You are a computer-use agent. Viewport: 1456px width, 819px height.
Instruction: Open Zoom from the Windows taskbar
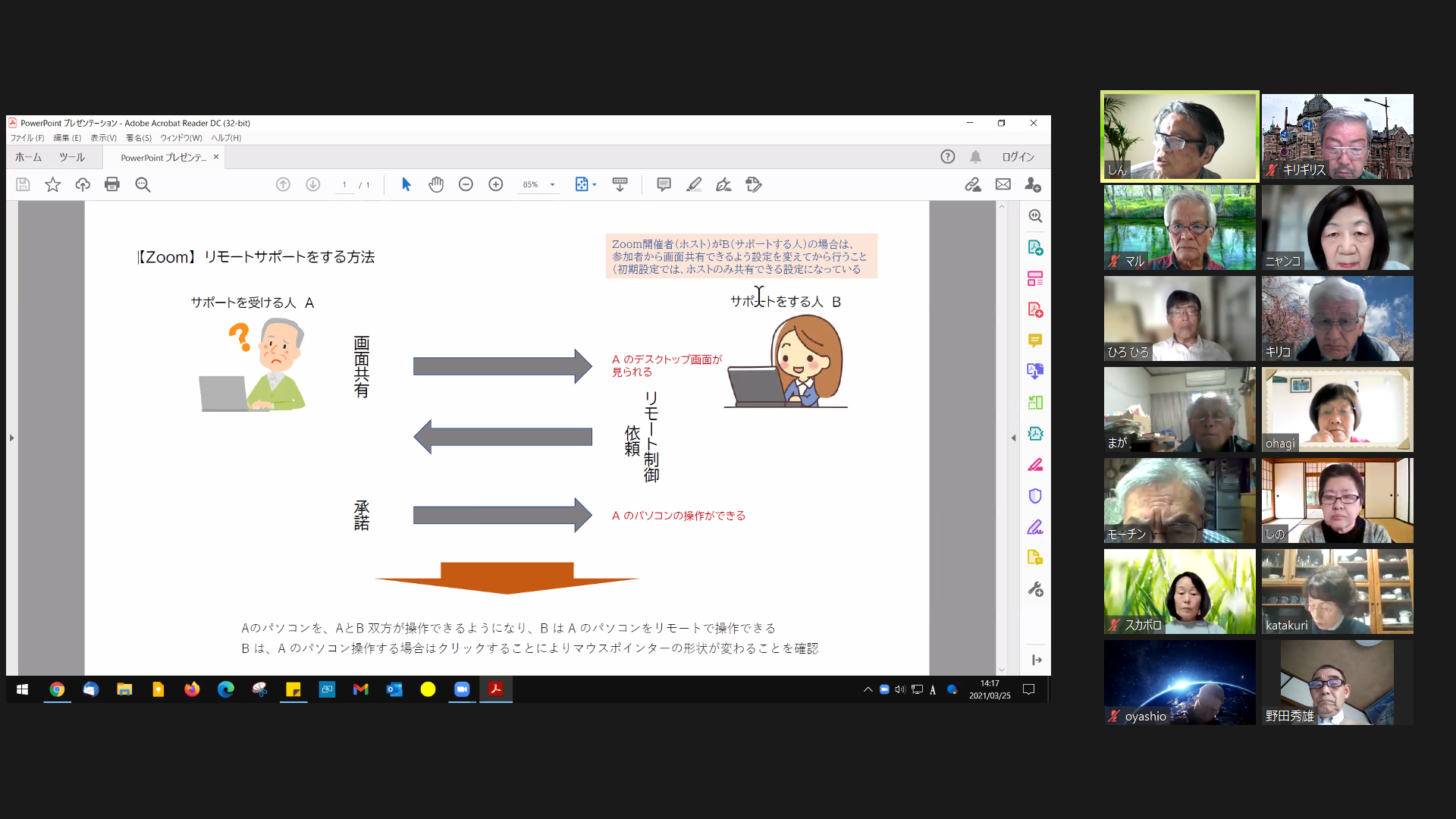(x=462, y=689)
